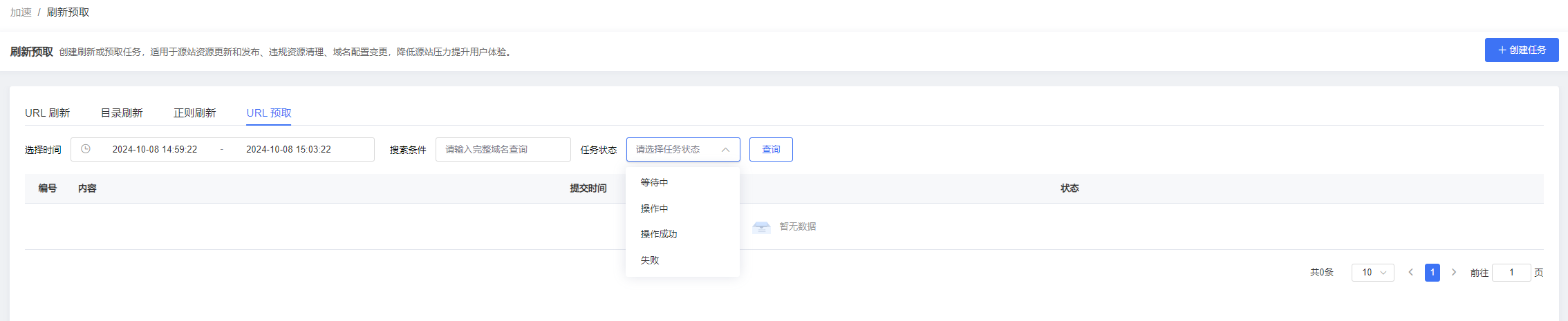Open the 正则刷新 tab

coord(195,113)
